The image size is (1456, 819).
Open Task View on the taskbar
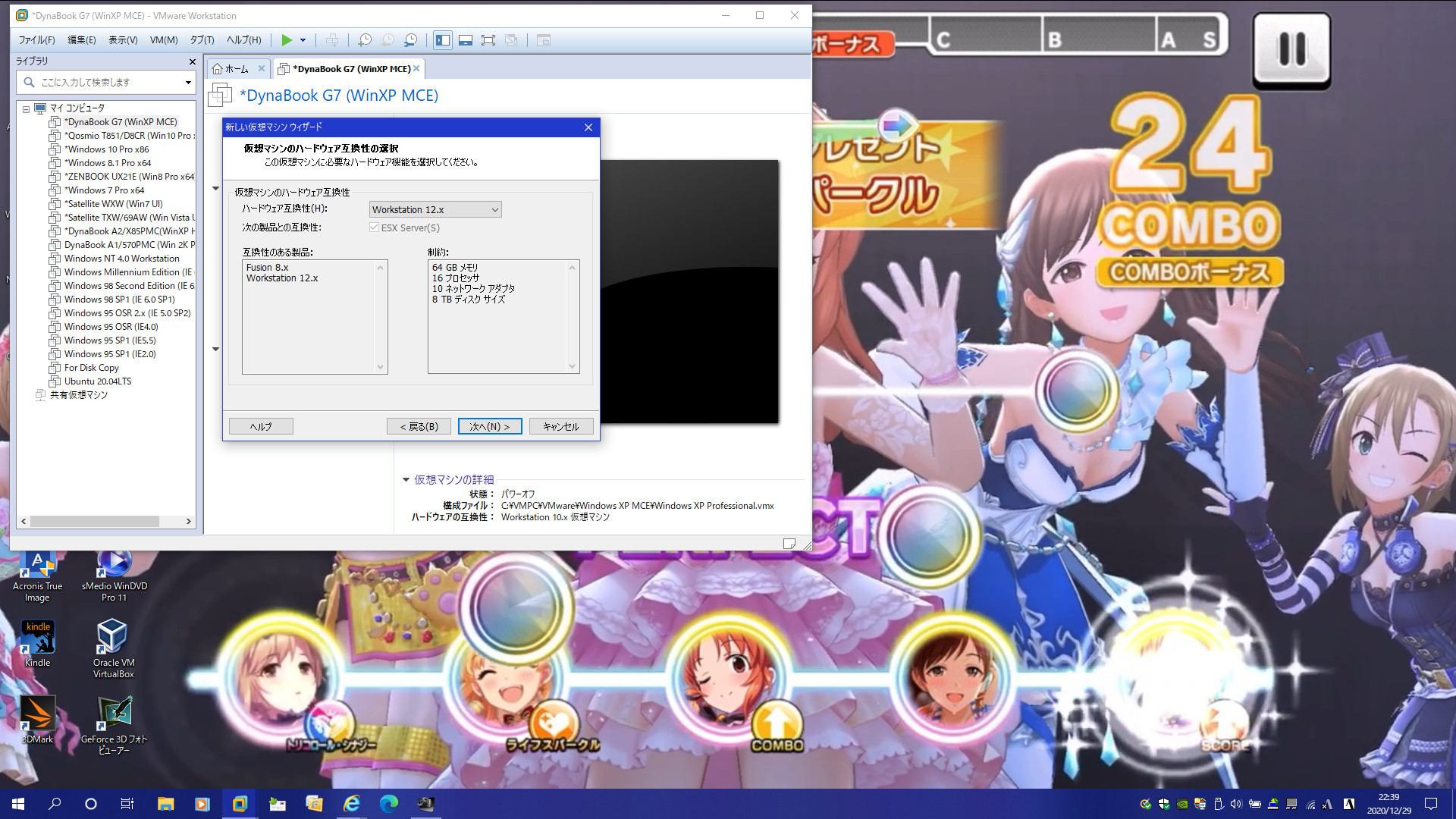pyautogui.click(x=127, y=804)
